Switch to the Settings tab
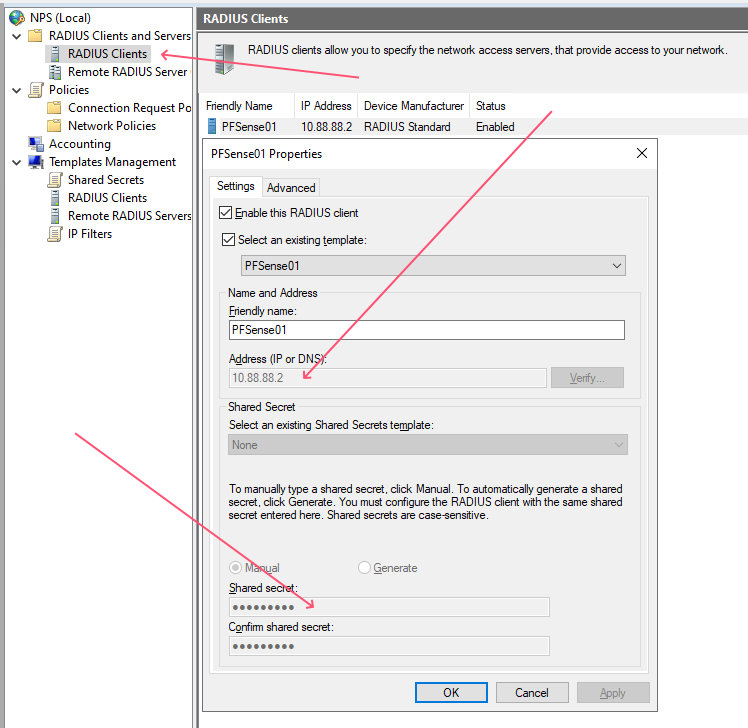748x728 pixels. (236, 186)
